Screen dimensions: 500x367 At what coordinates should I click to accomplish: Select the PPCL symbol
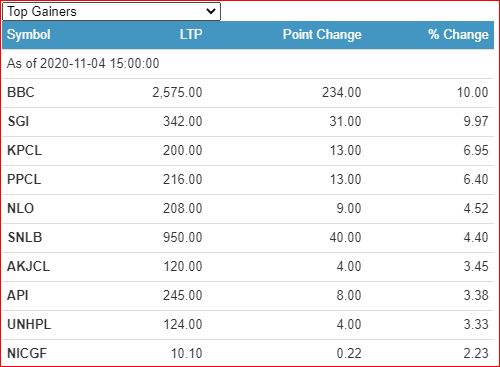pos(24,179)
